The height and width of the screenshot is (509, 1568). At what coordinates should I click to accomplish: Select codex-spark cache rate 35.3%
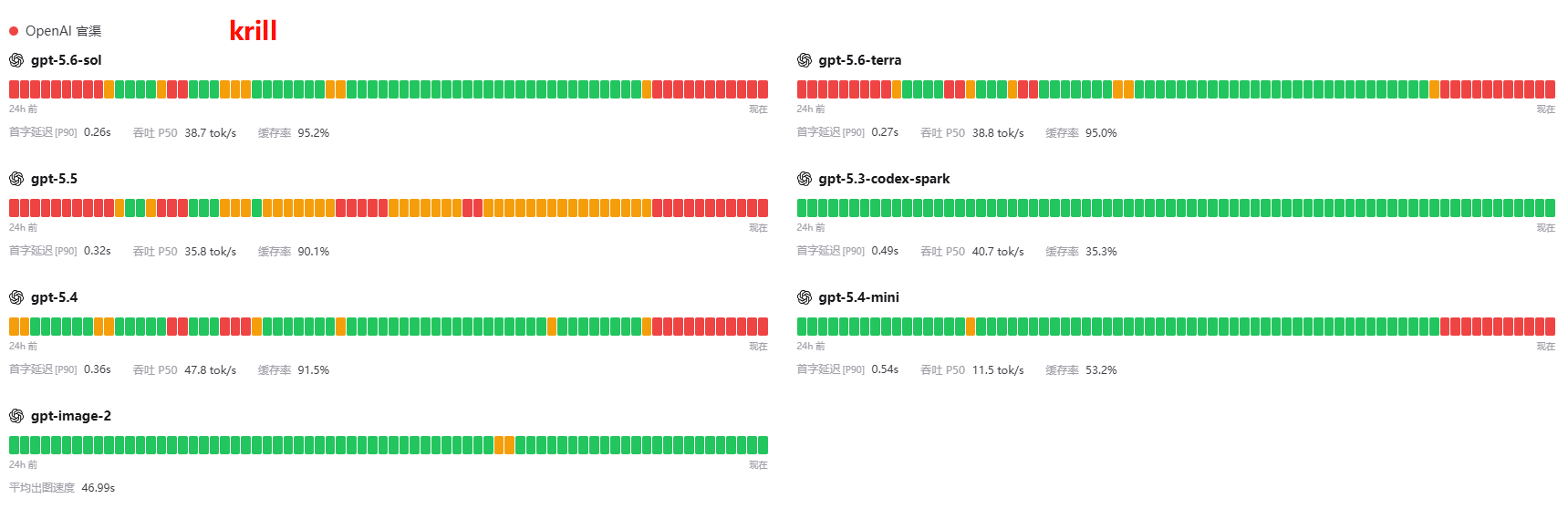coord(1101,252)
